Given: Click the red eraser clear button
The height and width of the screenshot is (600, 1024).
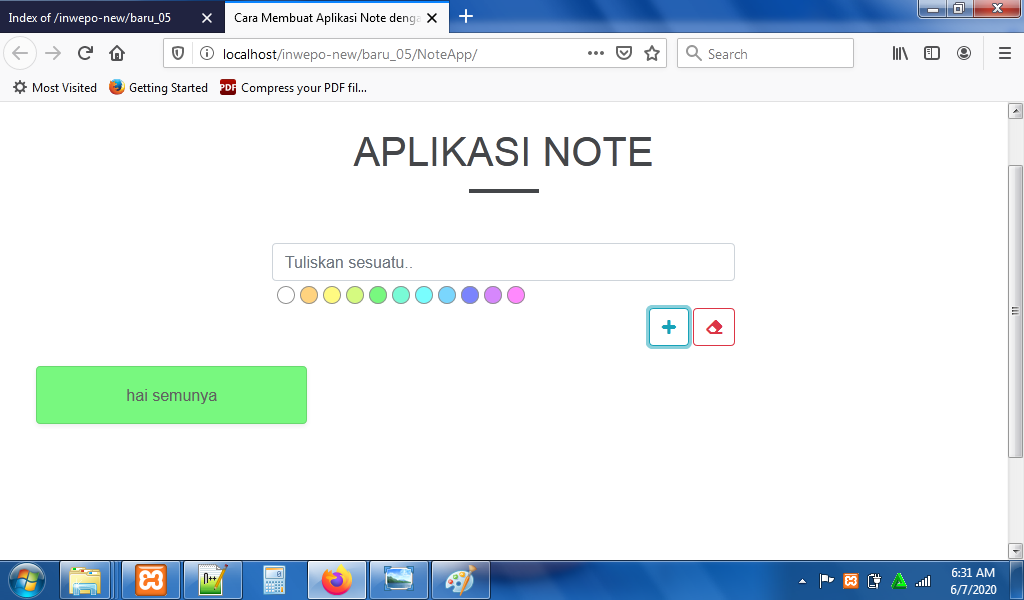Looking at the screenshot, I should tap(714, 327).
